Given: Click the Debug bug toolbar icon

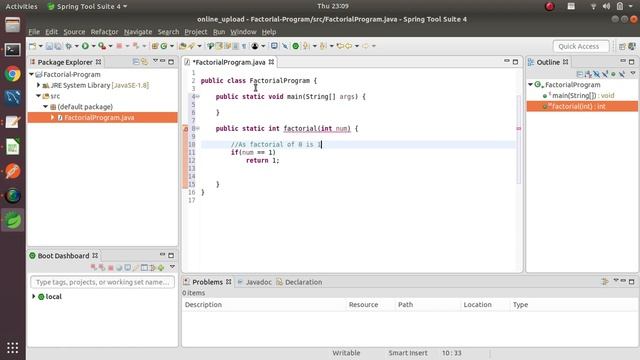Looking at the screenshot, I should coord(69,46).
